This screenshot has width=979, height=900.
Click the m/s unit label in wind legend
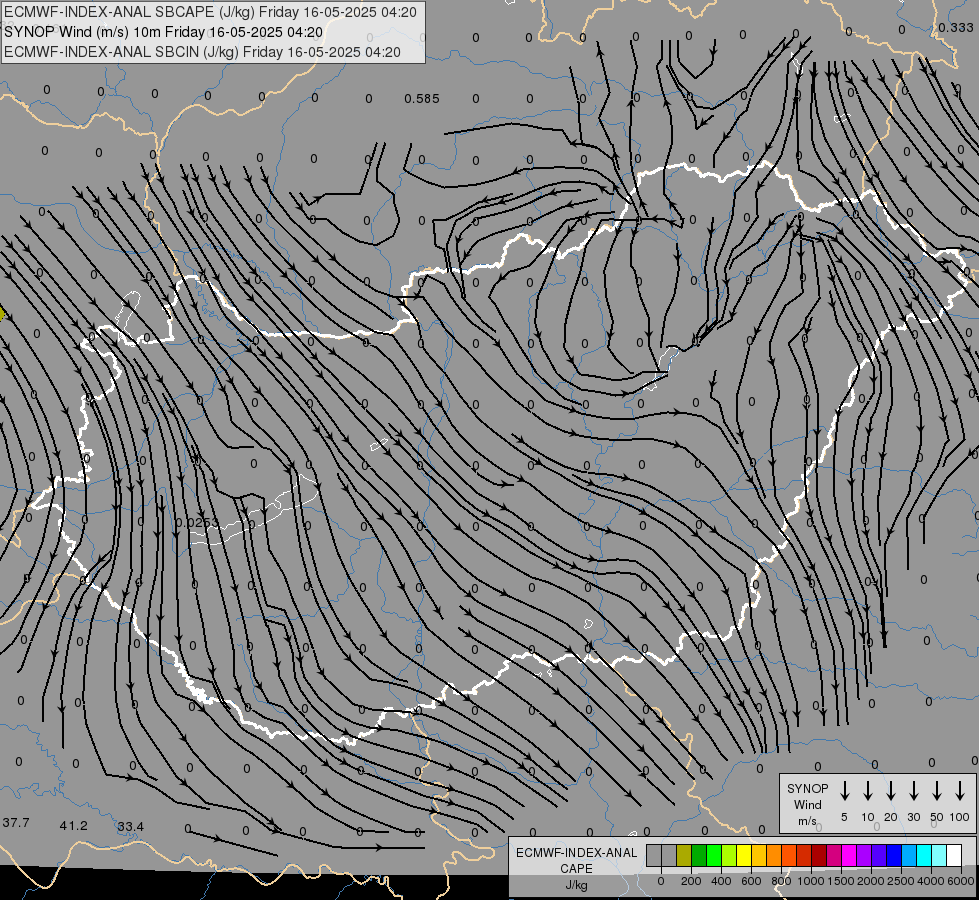(x=807, y=821)
